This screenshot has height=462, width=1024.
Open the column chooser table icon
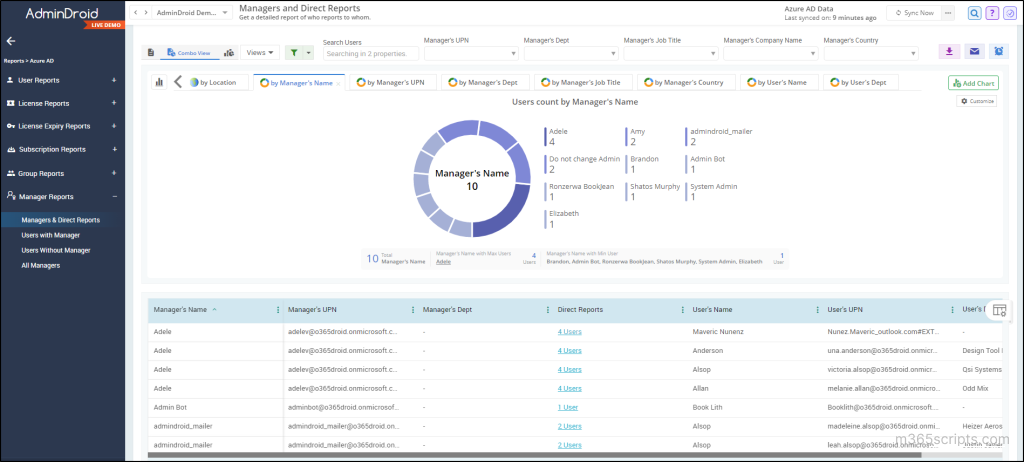point(999,311)
